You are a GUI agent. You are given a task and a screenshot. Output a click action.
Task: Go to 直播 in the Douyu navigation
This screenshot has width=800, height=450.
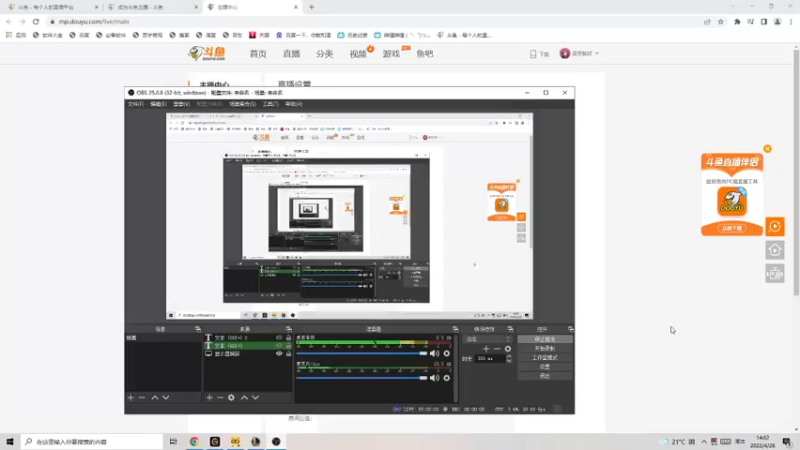coord(291,54)
